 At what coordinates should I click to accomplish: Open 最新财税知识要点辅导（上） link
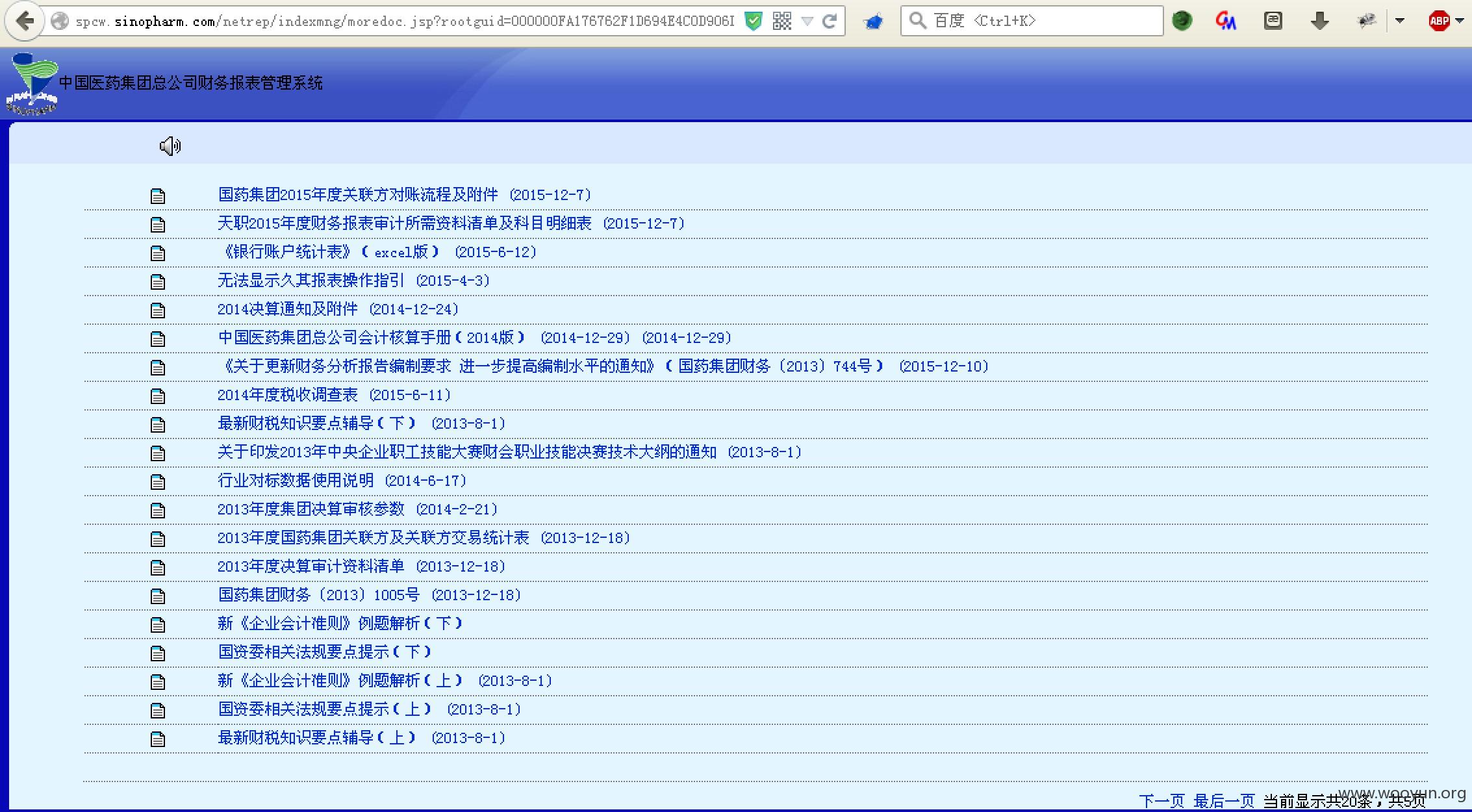[362, 737]
